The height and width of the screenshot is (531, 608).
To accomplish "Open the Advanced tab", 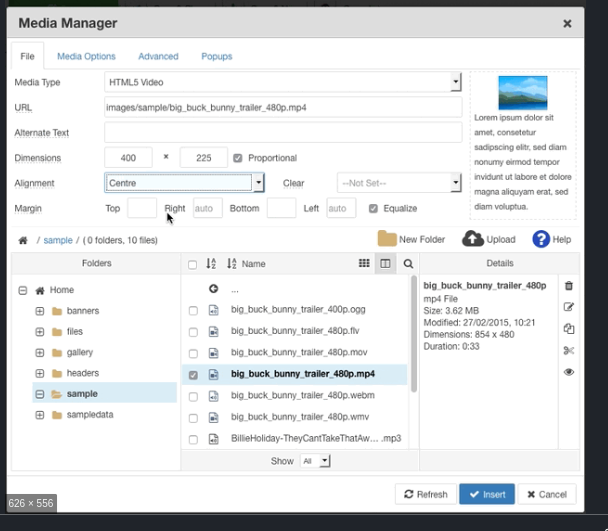I will 158,57.
